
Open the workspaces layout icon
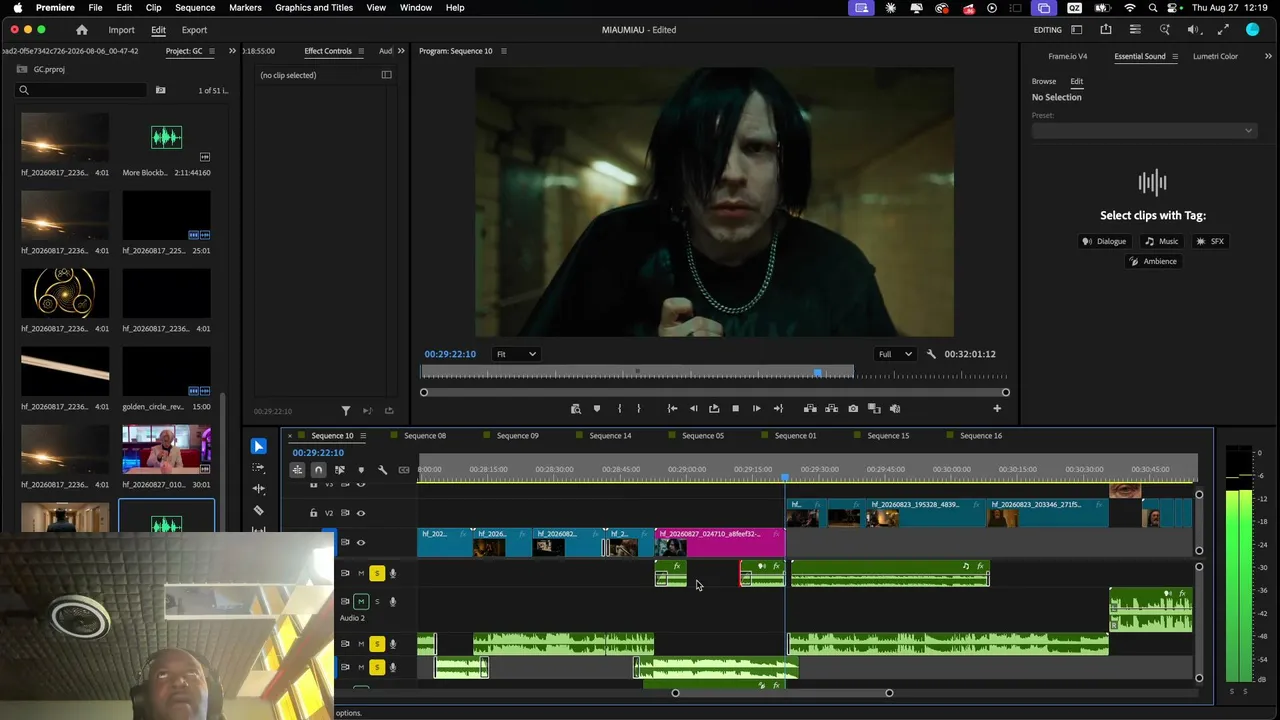click(x=1077, y=30)
